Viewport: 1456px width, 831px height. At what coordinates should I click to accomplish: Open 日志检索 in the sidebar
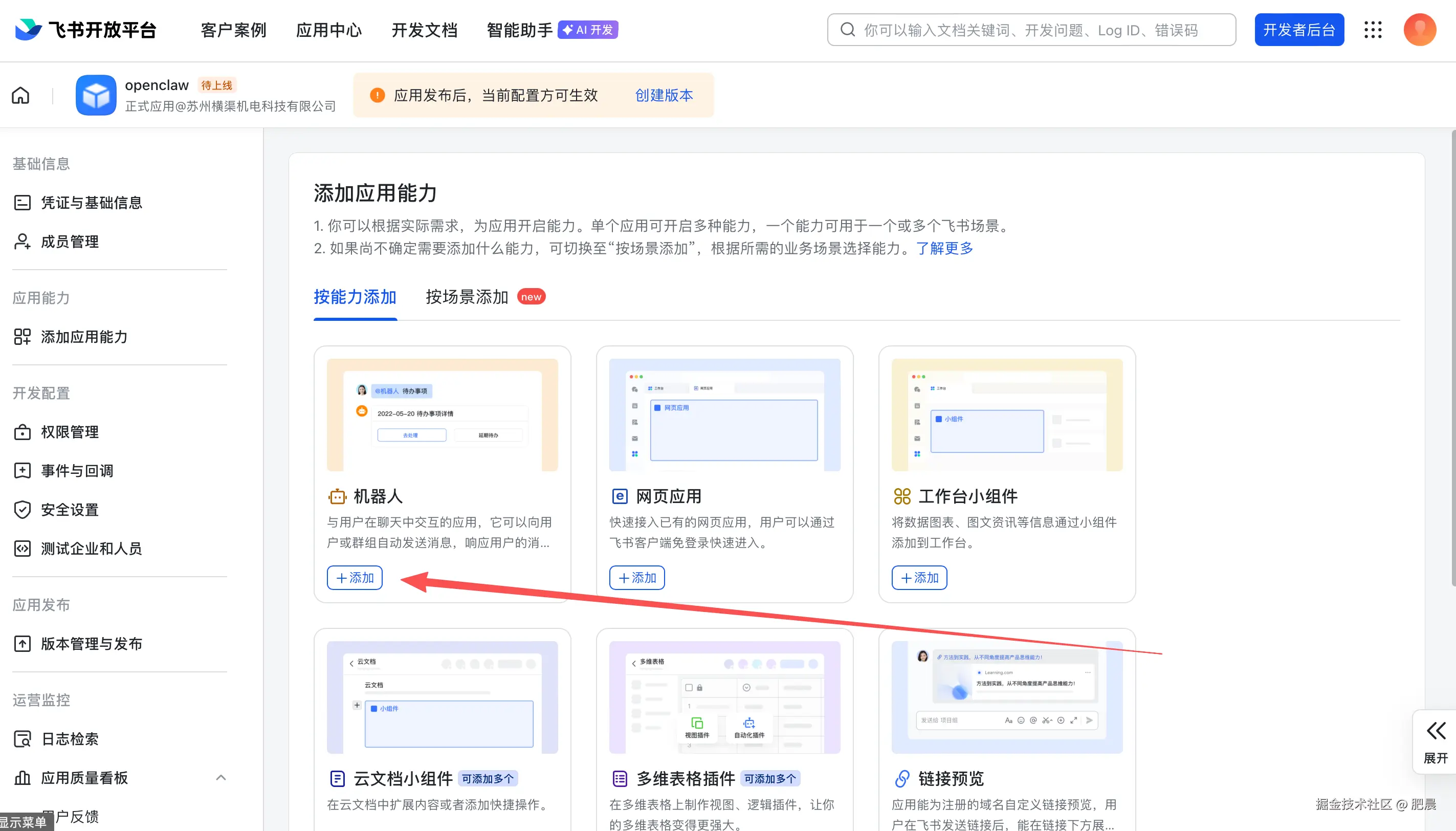click(70, 739)
